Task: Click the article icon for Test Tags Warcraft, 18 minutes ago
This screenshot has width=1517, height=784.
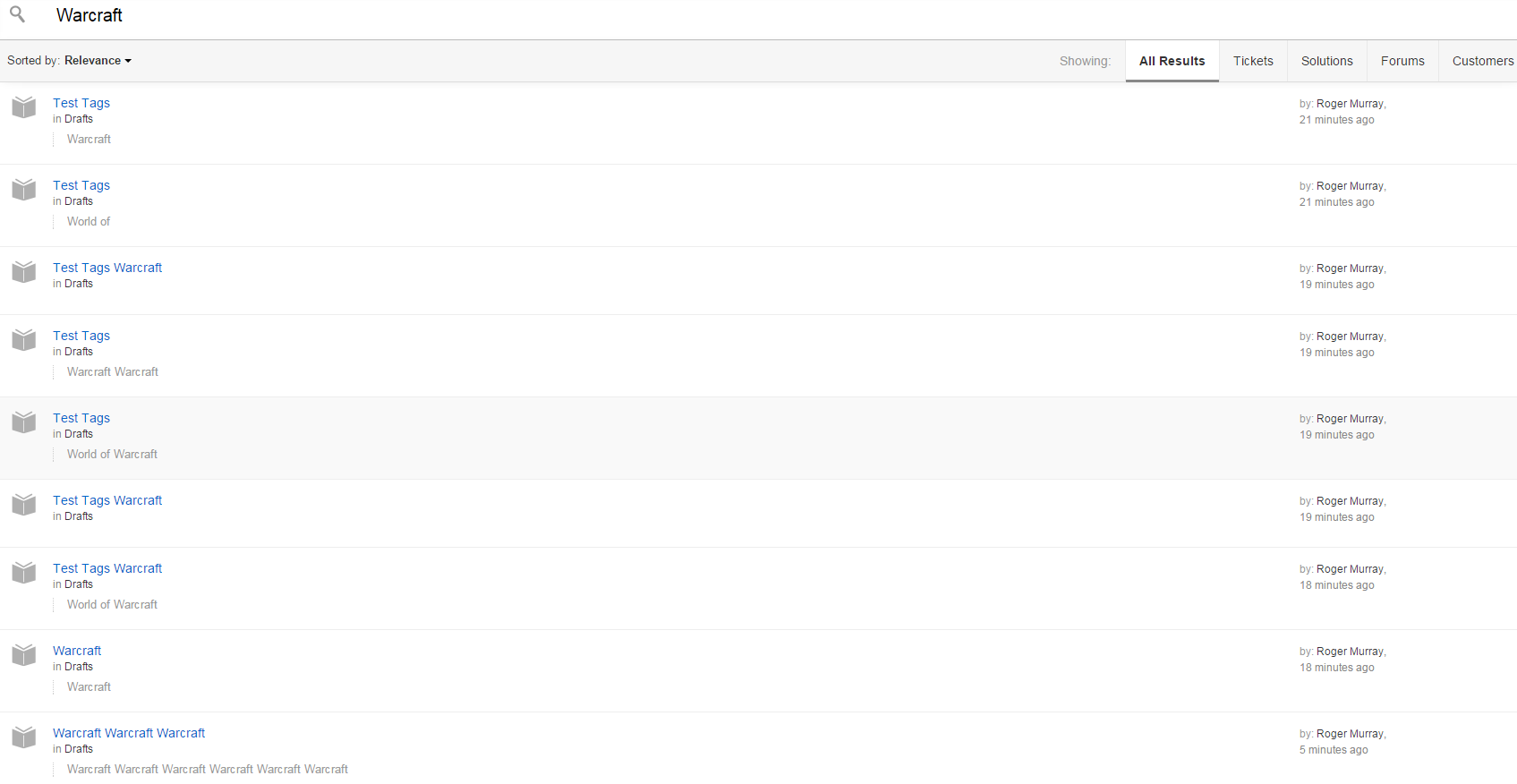Action: 24,572
